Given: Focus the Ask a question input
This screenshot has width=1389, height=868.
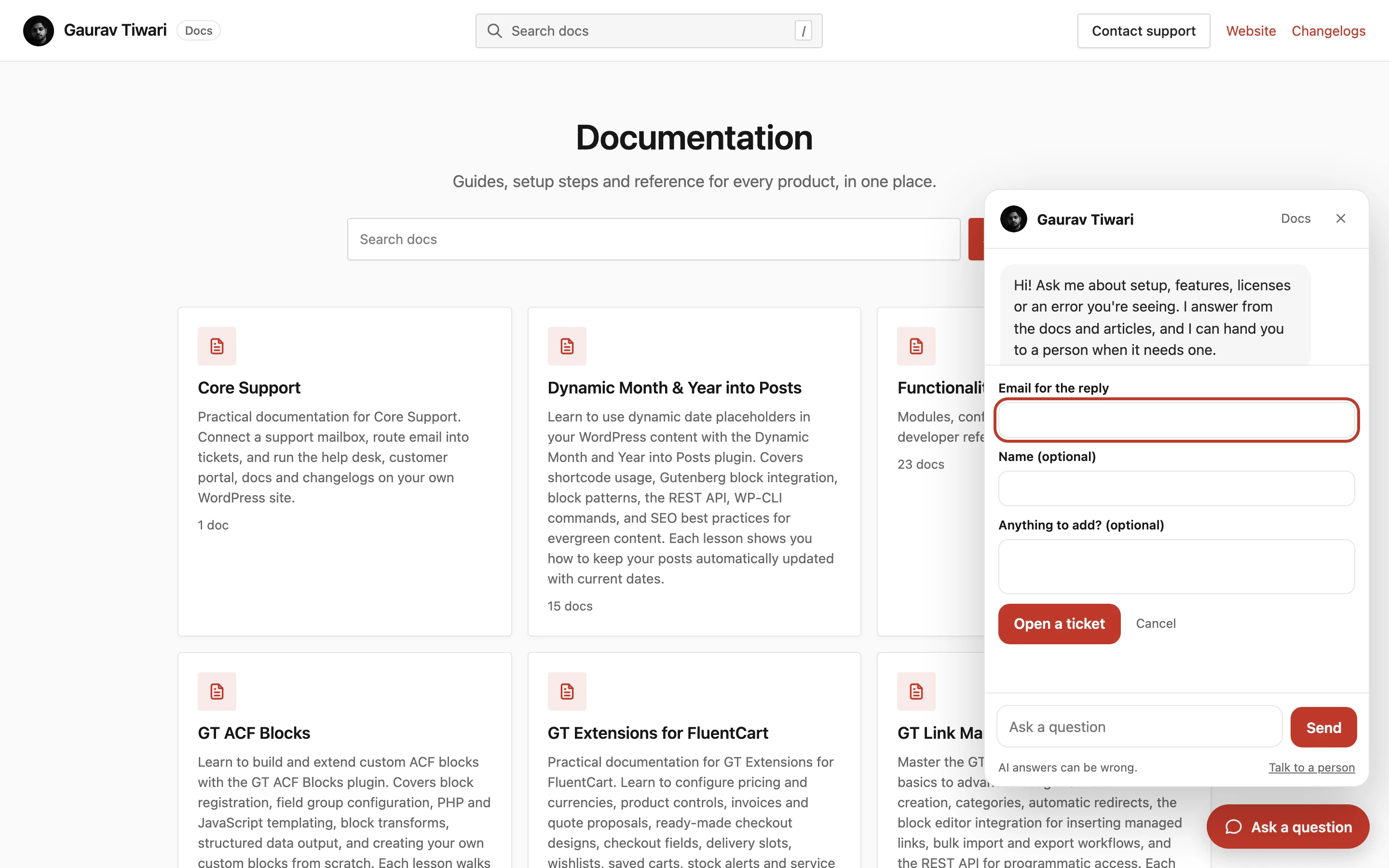Looking at the screenshot, I should click(x=1139, y=727).
